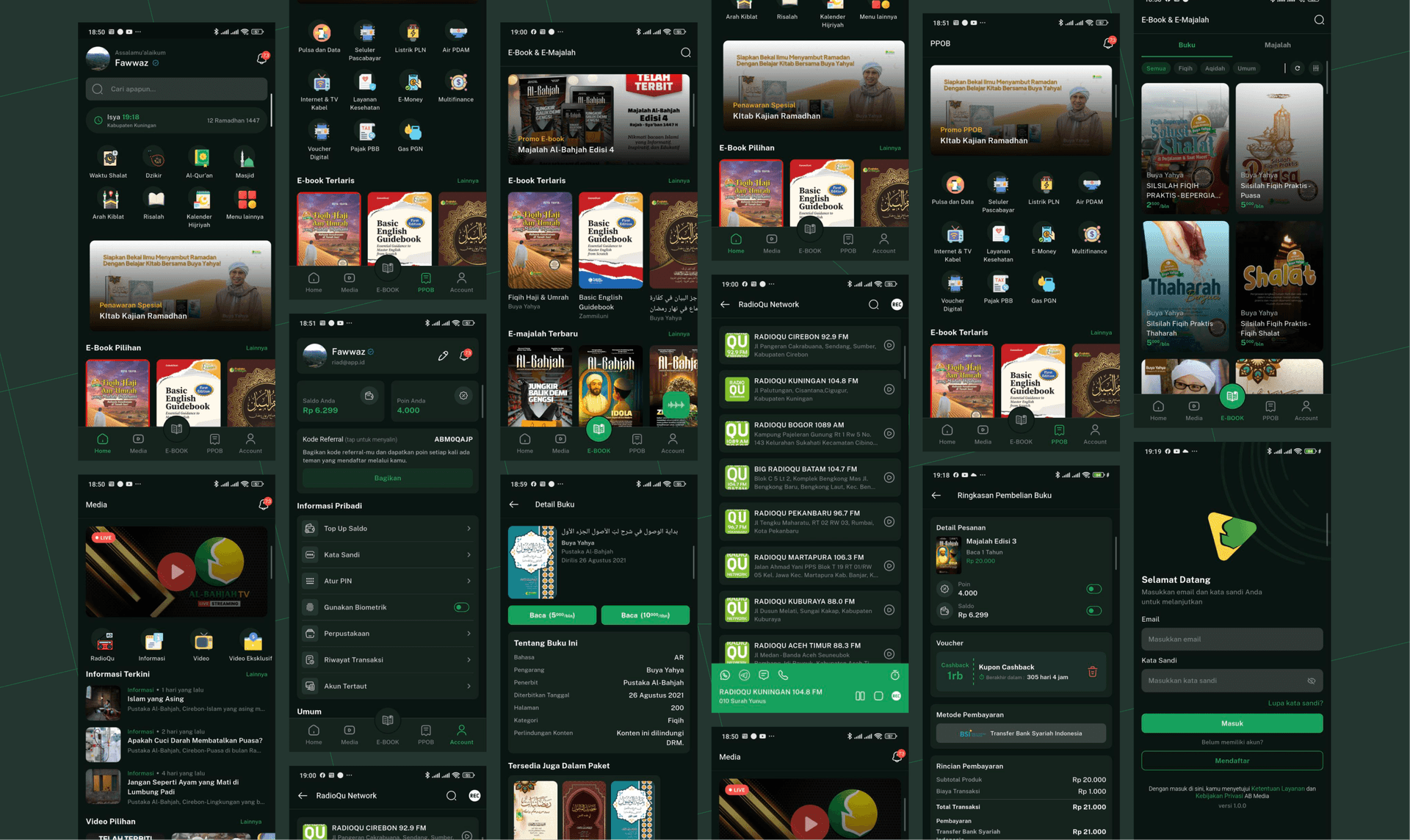Click the green Masuk login button
This screenshot has width=1410, height=840.
tap(1232, 723)
